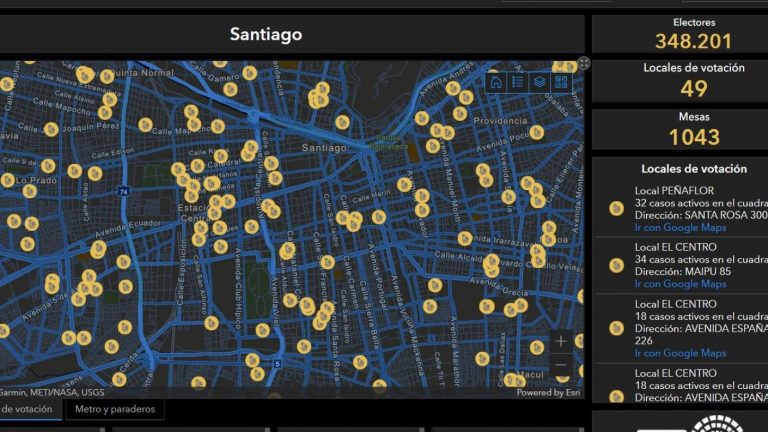Click the Electores 348.201 indicator
The width and height of the screenshot is (768, 432).
(x=693, y=34)
